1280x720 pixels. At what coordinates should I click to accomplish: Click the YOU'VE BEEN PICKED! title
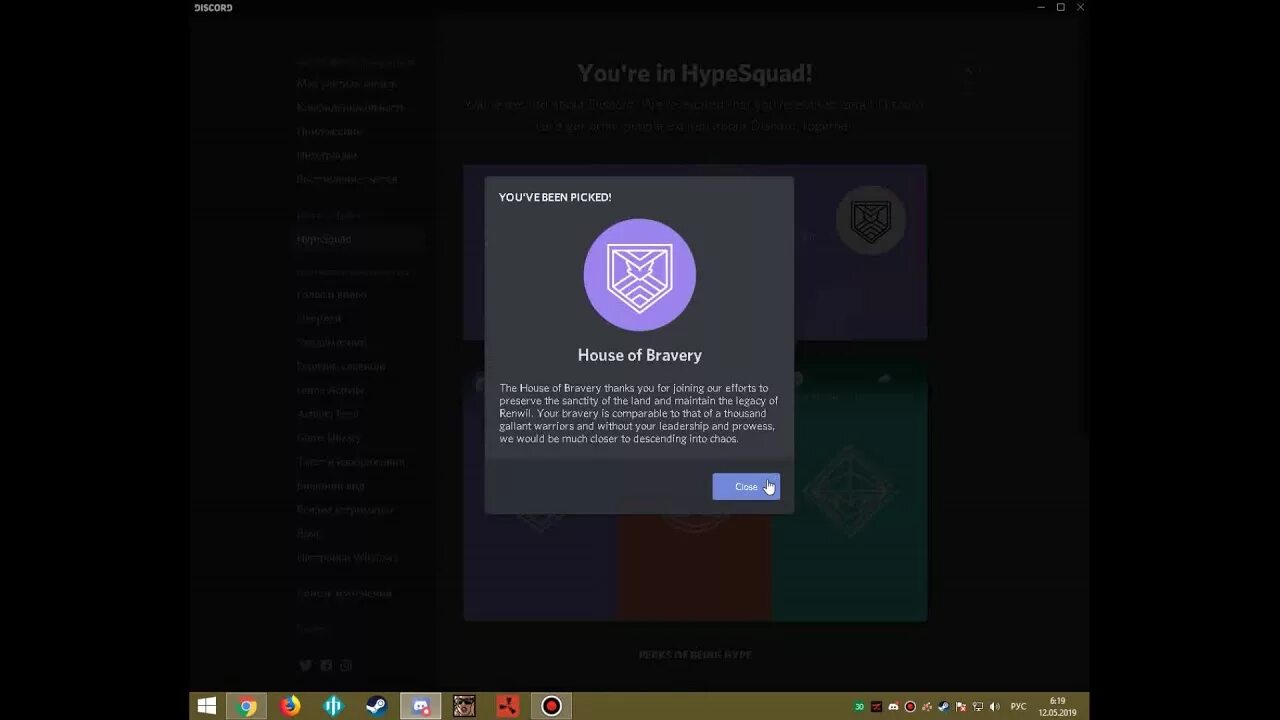point(555,197)
